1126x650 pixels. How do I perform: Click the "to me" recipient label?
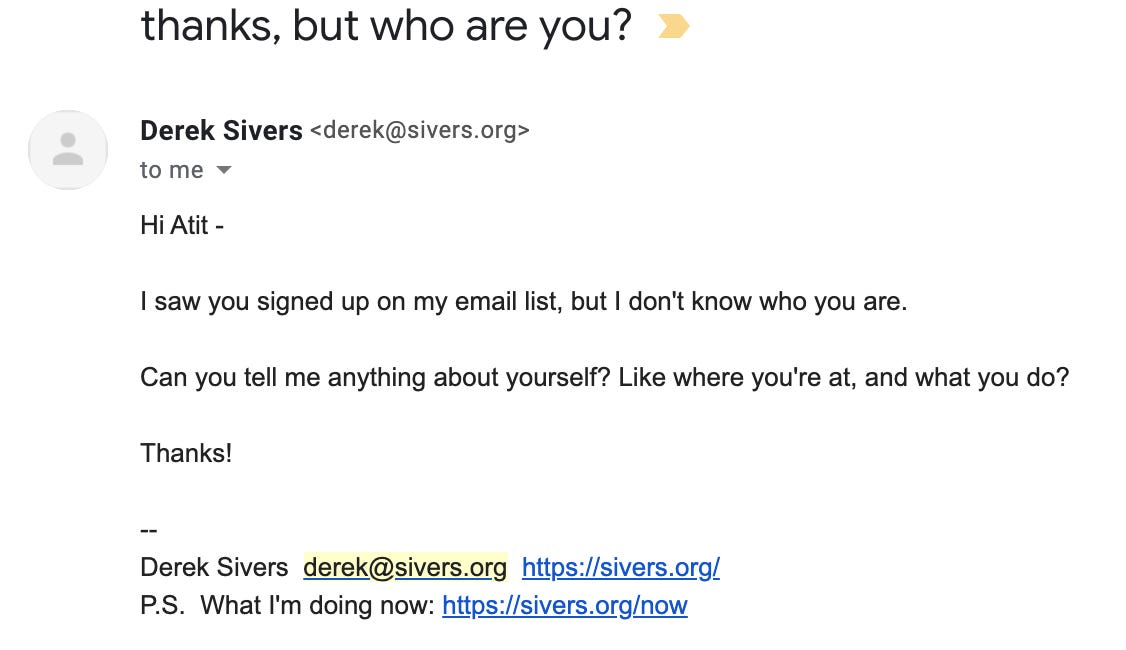(x=171, y=171)
